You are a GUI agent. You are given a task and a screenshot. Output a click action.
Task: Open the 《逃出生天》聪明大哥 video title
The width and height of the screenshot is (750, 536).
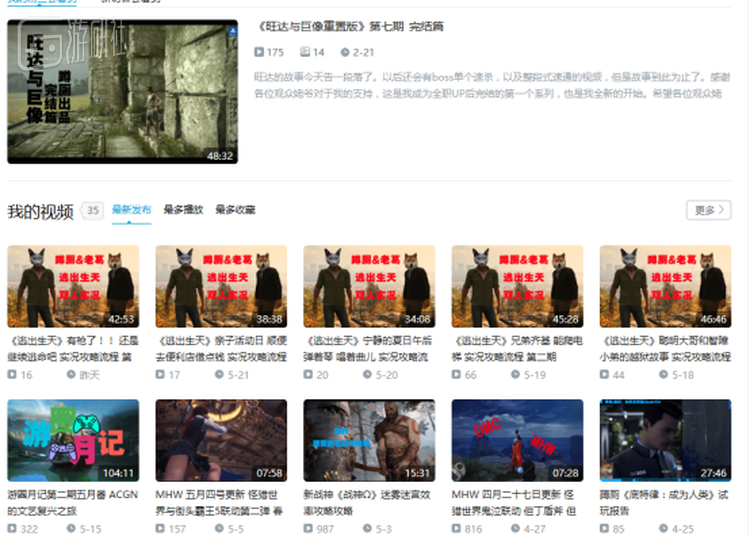(x=665, y=349)
